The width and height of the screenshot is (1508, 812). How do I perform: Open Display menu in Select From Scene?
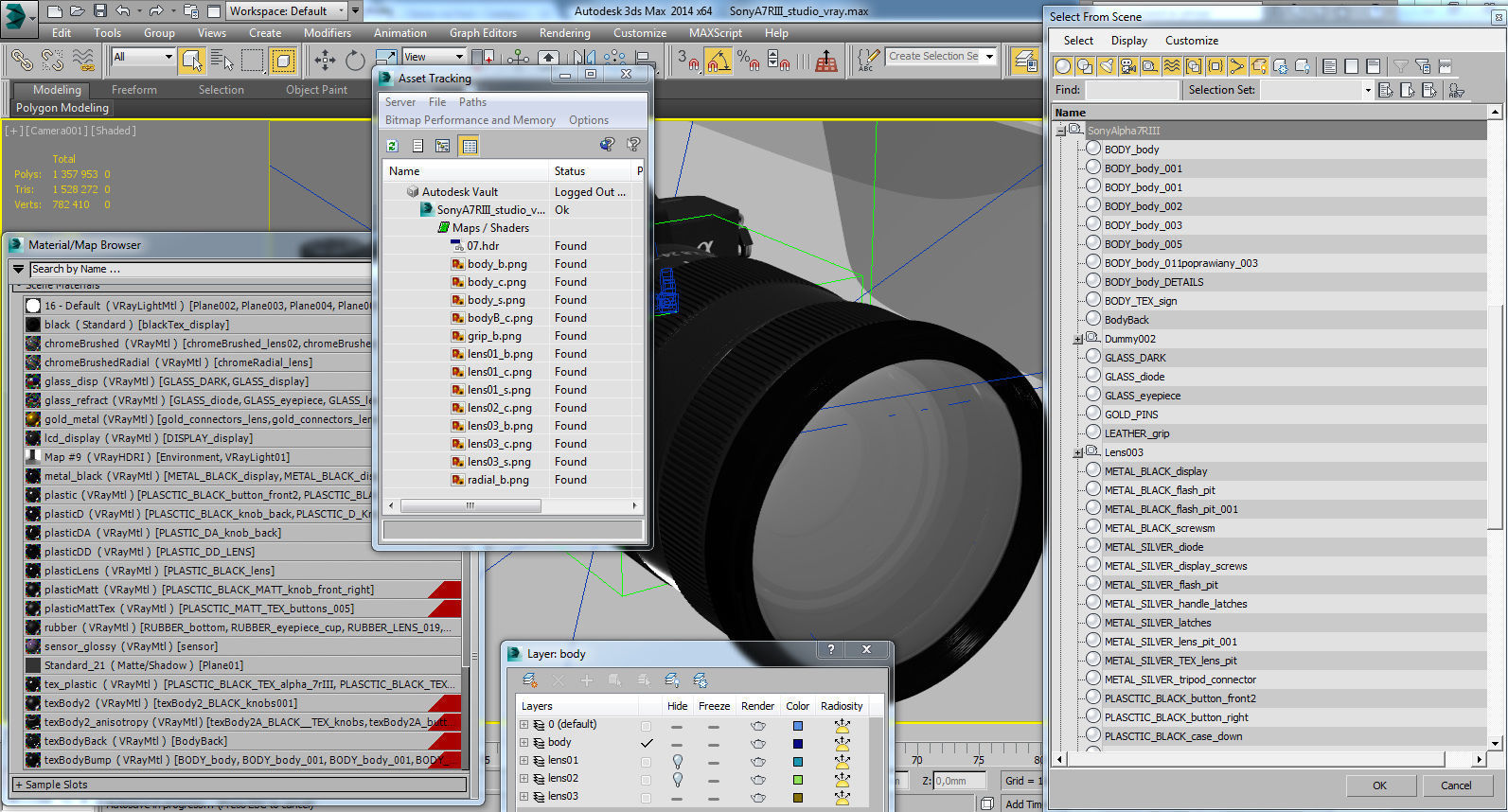pyautogui.click(x=1128, y=41)
